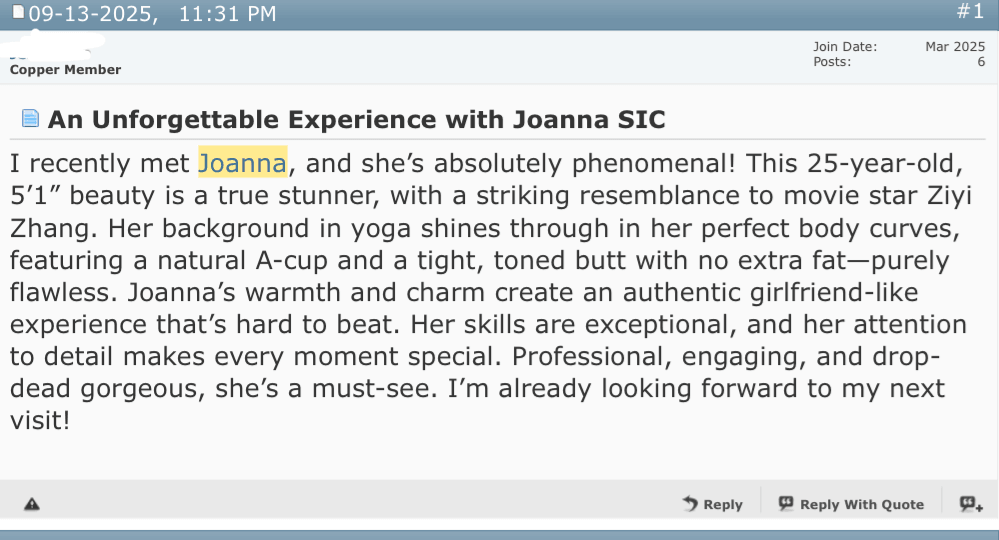Click the highlighted word Joanna

click(243, 162)
